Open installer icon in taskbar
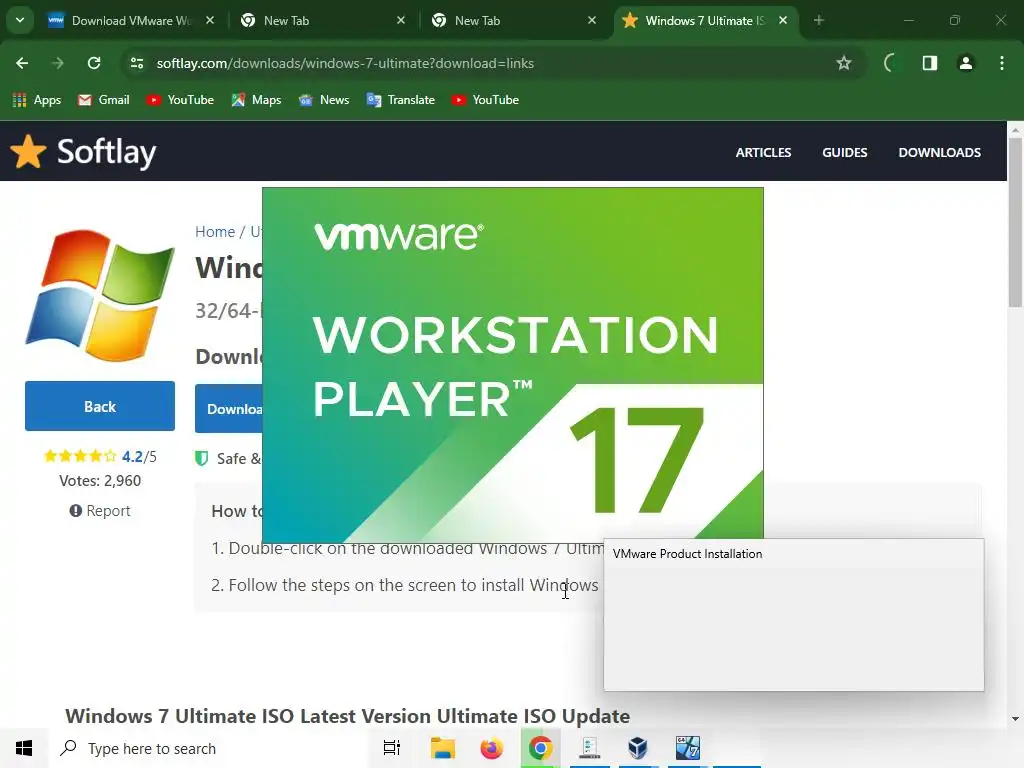The image size is (1024, 768). coord(590,748)
